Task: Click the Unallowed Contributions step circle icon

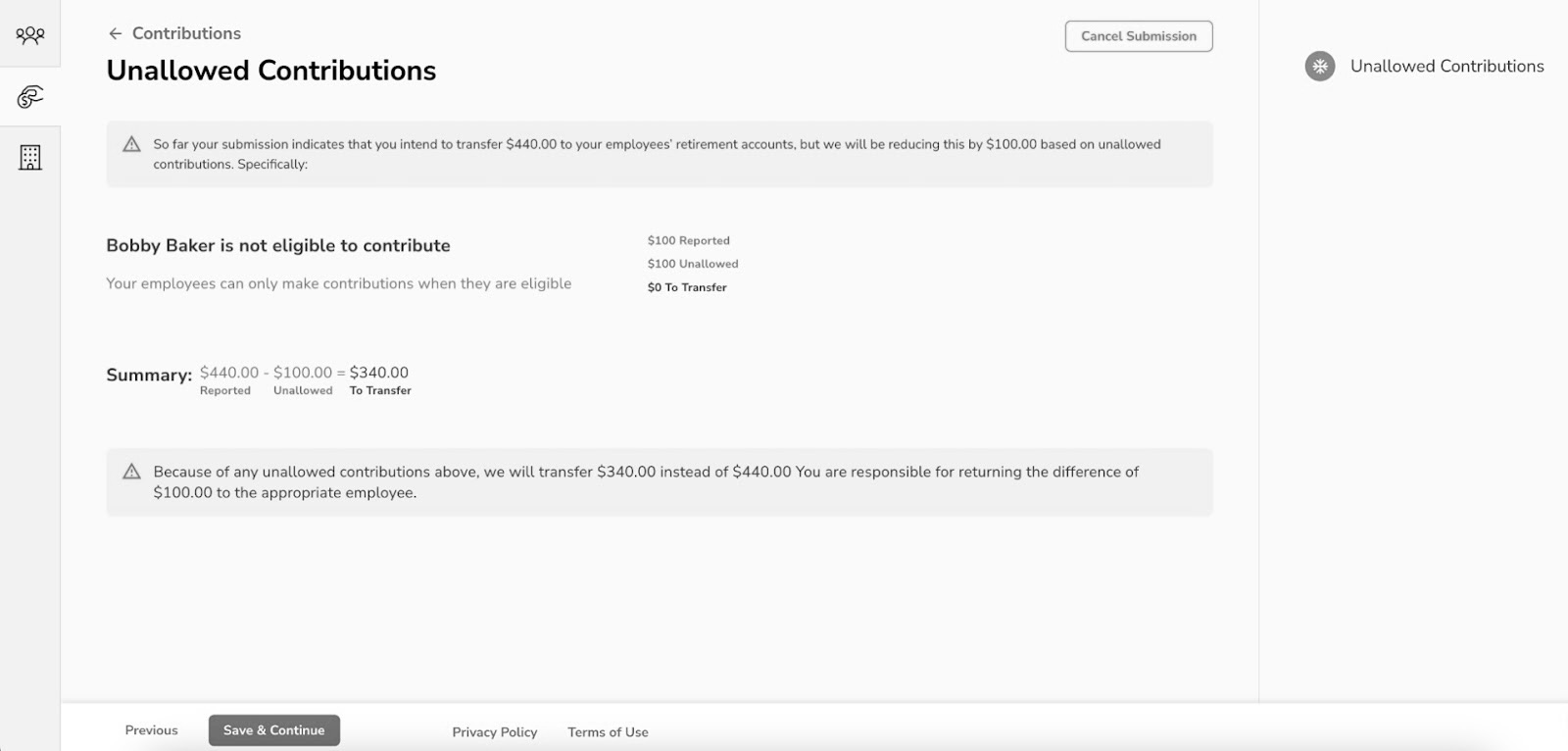Action: pyautogui.click(x=1320, y=67)
